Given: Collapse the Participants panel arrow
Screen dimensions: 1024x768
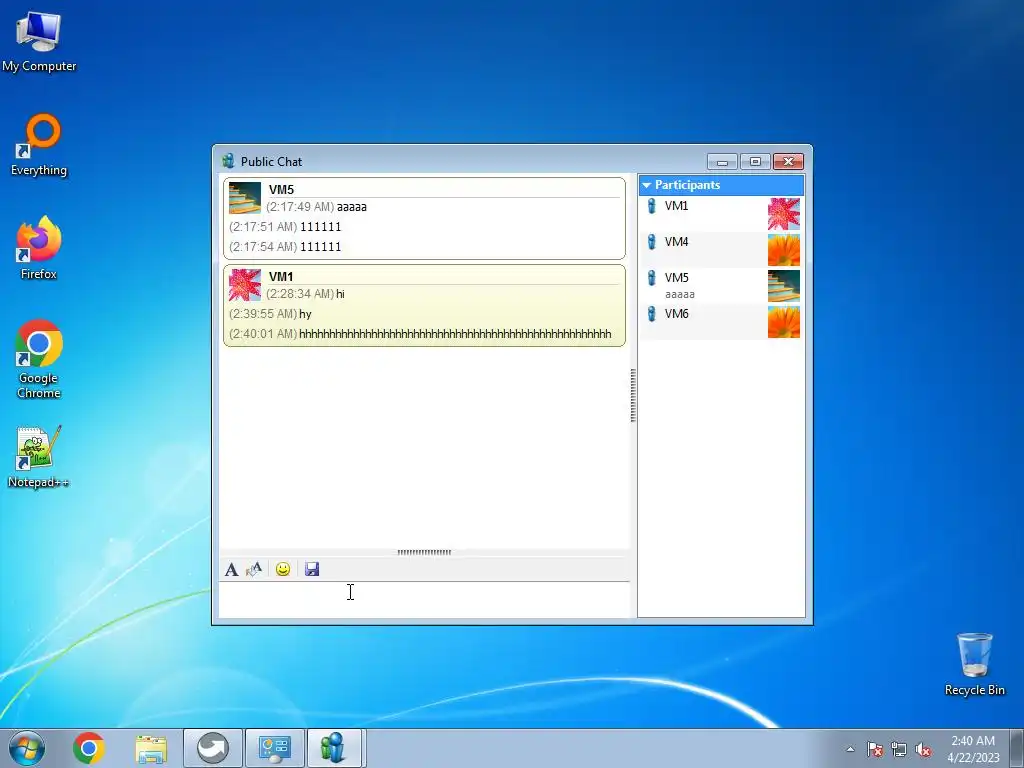Looking at the screenshot, I should (x=647, y=185).
